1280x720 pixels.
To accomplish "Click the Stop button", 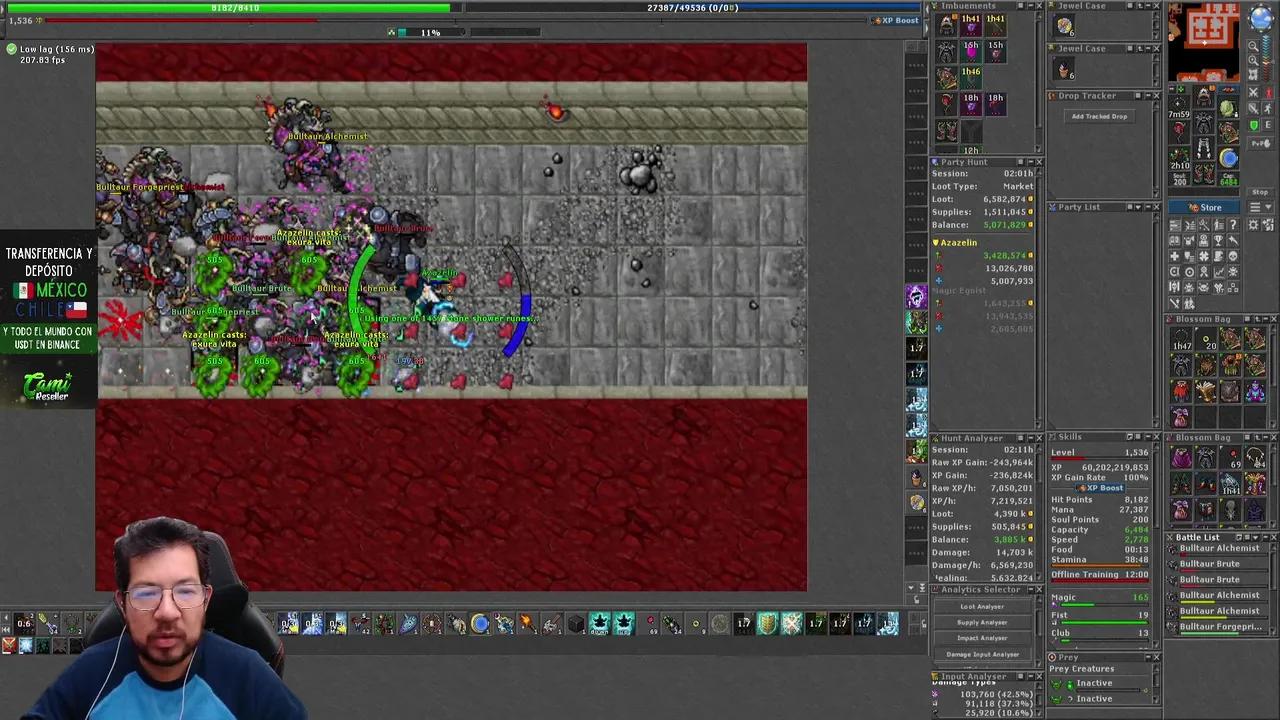I will point(1260,192).
